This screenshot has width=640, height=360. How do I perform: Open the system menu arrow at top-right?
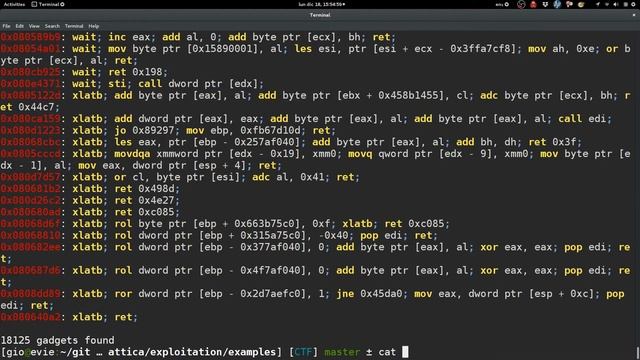[x=634, y=4]
